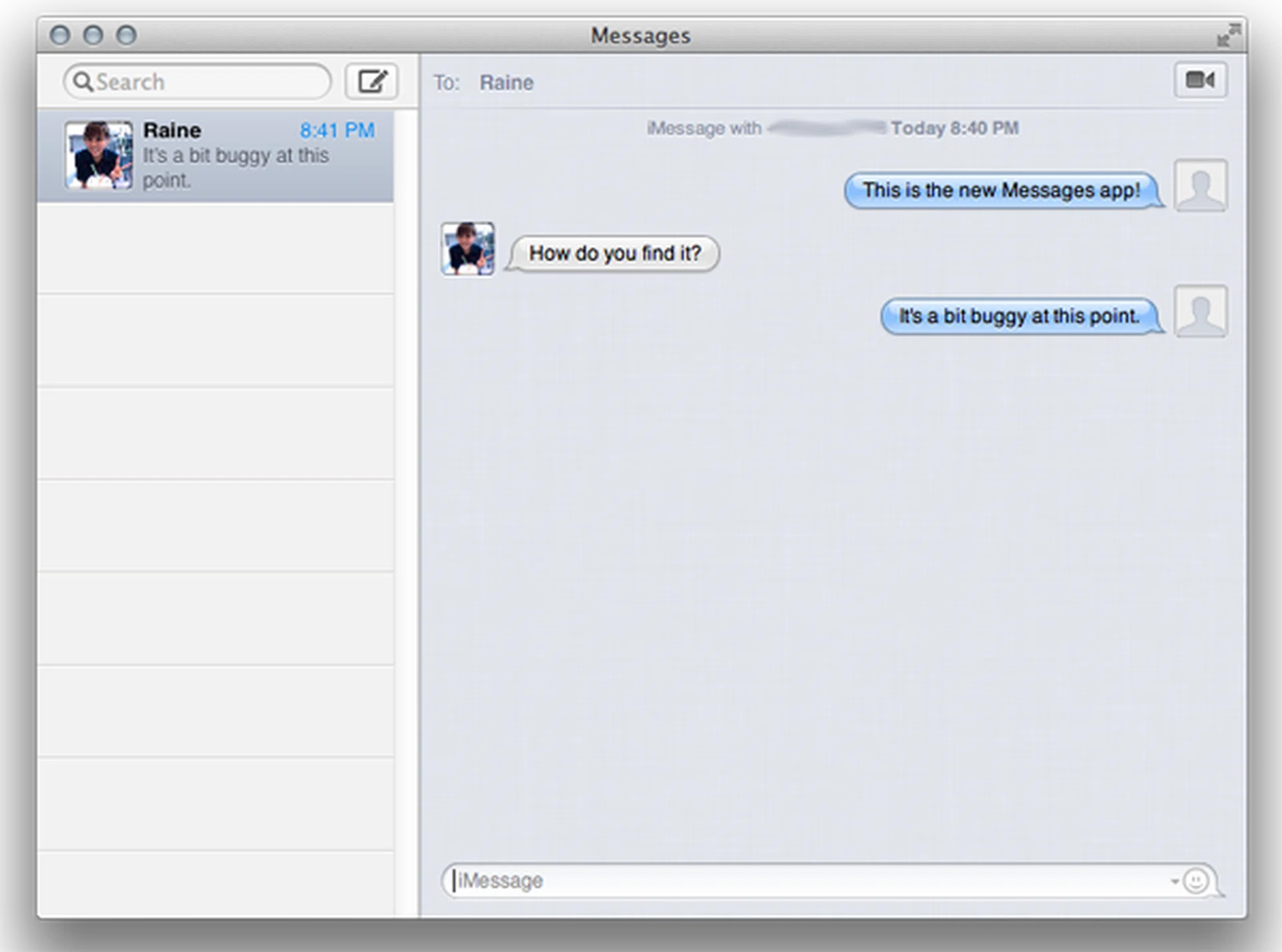Image resolution: width=1282 pixels, height=952 pixels.
Task: Start a FaceTime video call
Action: [x=1200, y=81]
